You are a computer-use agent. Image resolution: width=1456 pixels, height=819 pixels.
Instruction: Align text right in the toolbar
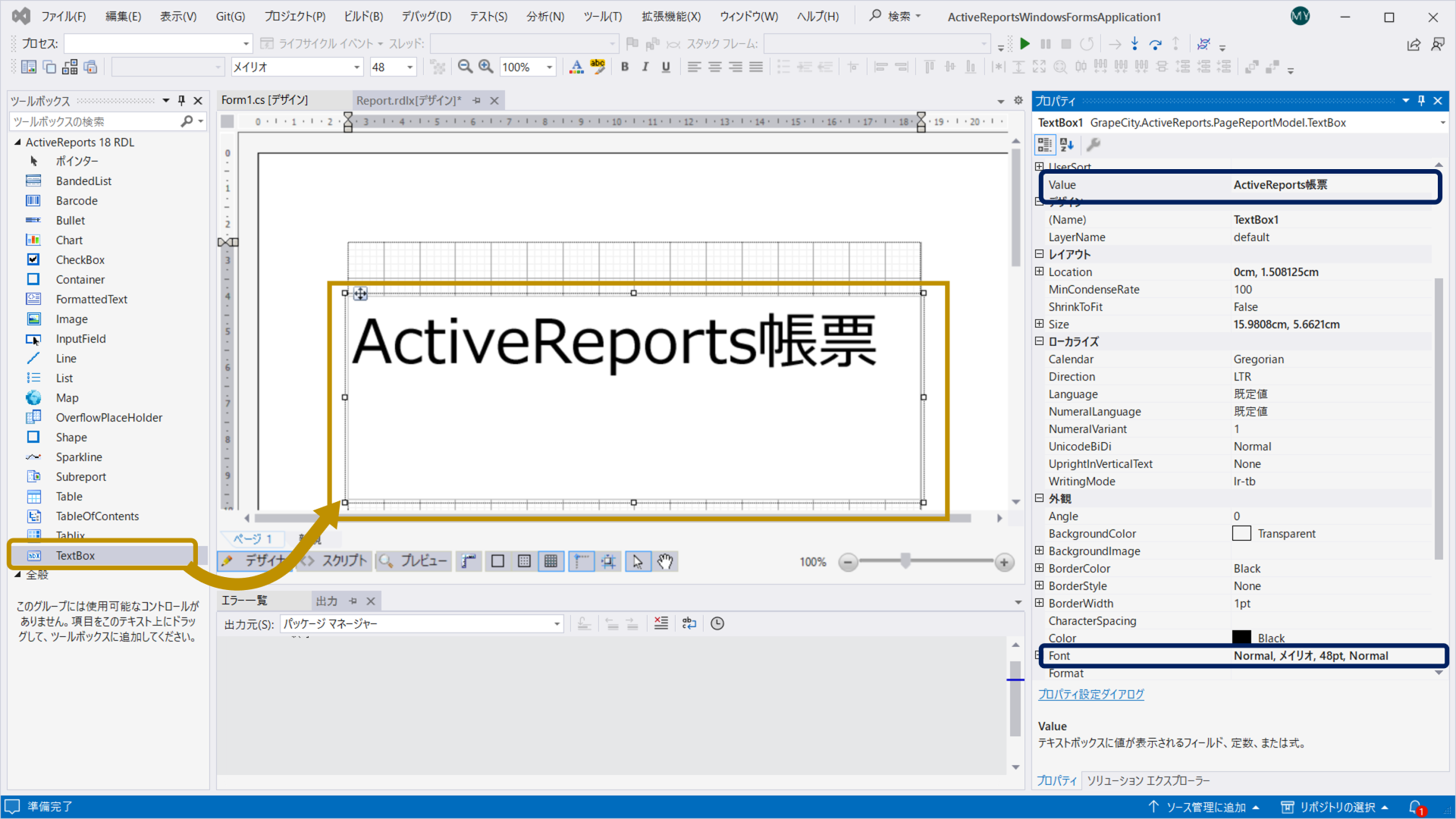pyautogui.click(x=736, y=67)
